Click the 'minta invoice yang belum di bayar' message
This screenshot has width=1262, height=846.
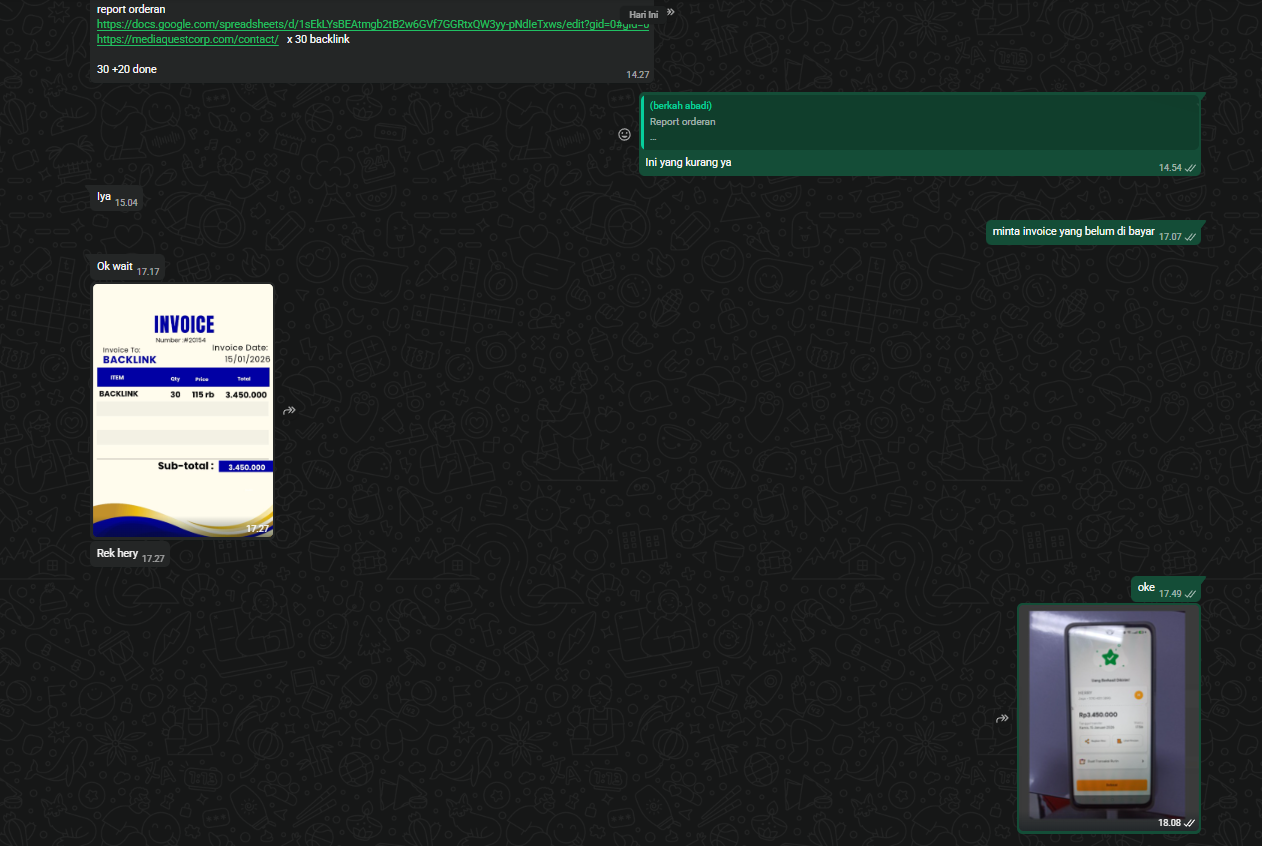(x=1072, y=232)
